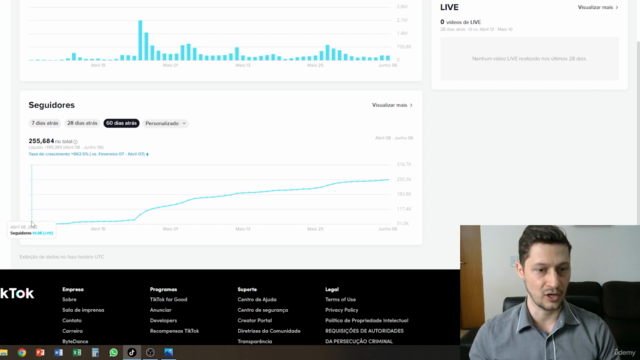Viewport: 640px width, 360px height.
Task: Open WhatsApp from the taskbar
Action: (x=113, y=353)
